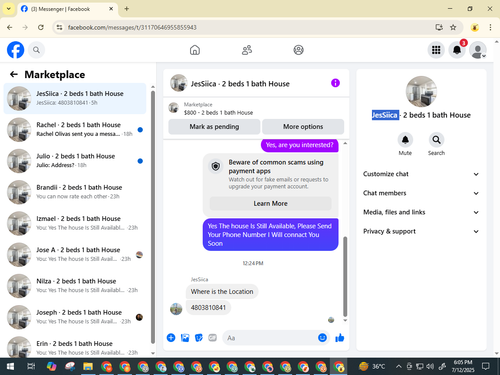This screenshot has width=500, height=375.
Task: Click the install app icon in address bar
Action: pos(439,27)
